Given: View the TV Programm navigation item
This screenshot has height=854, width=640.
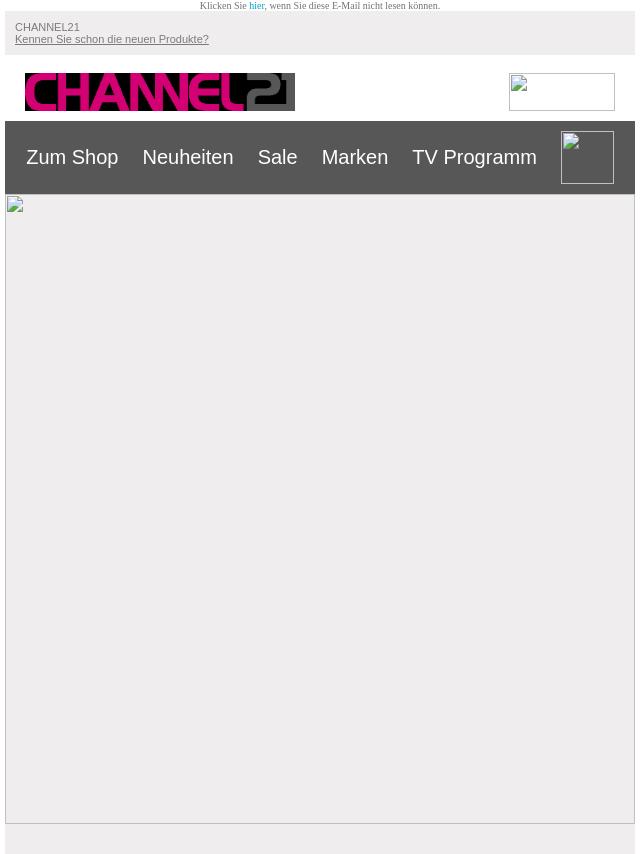Looking at the screenshot, I should point(474,157).
